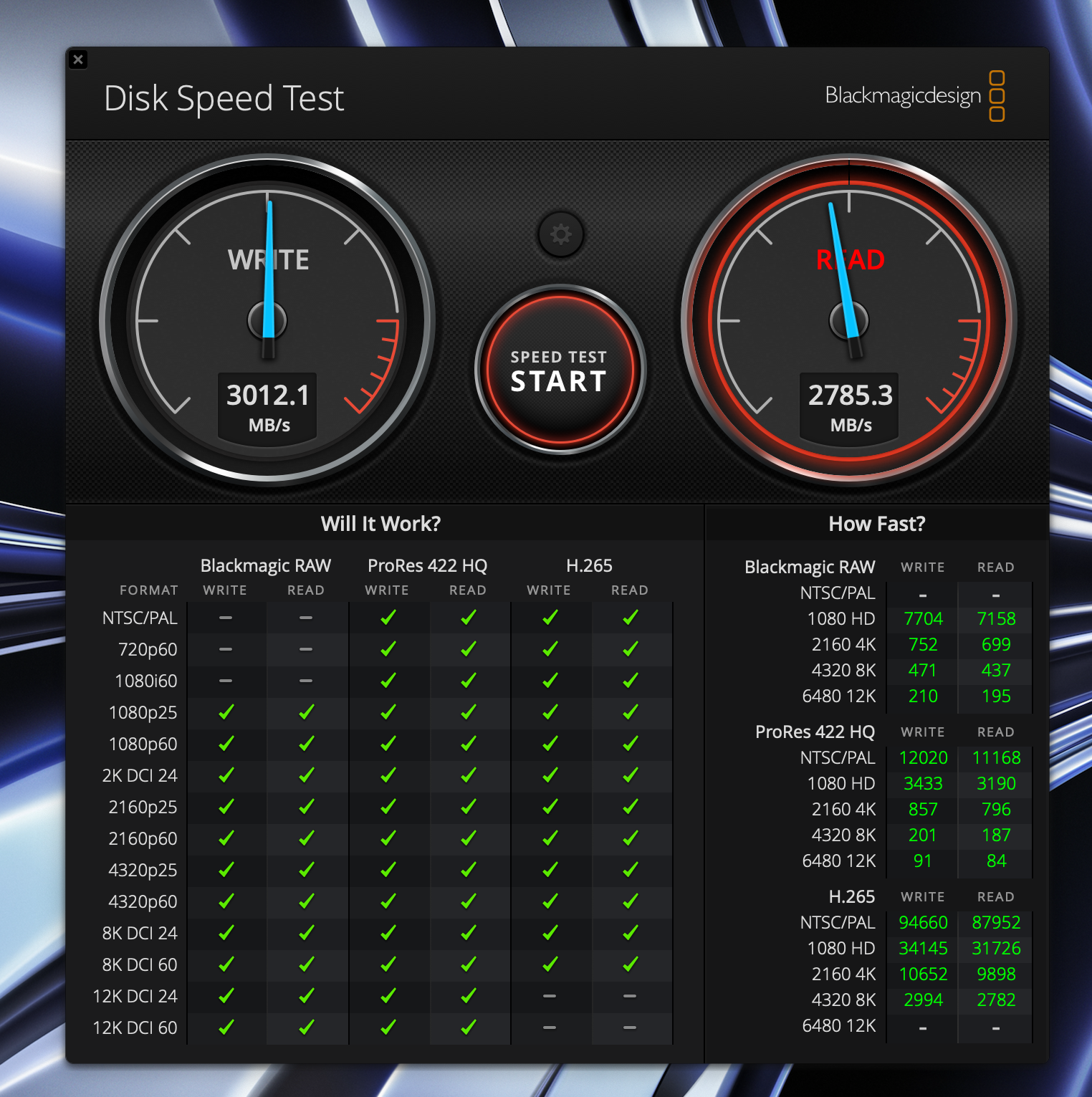Click the write gauge 3012.1 MB/s reading

tap(269, 408)
